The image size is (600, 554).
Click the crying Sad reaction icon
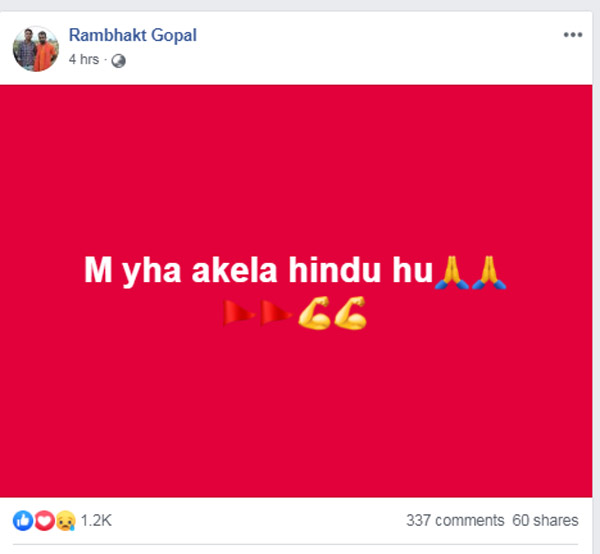click(64, 520)
